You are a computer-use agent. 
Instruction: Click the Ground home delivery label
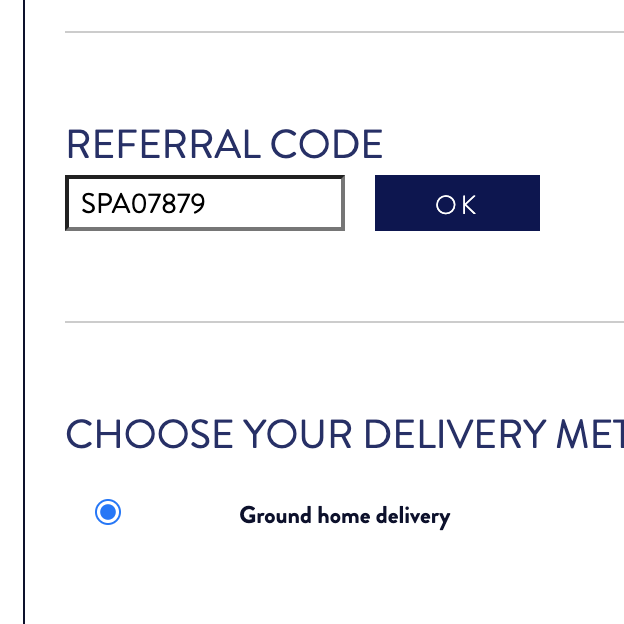[345, 516]
